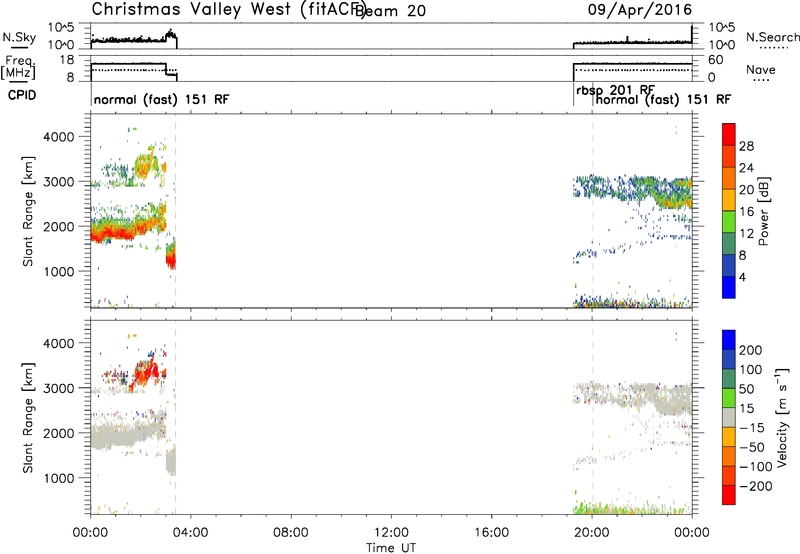The width and height of the screenshot is (800, 554).
Task: Click the '4000' tick on power panel
Action: coord(60,137)
